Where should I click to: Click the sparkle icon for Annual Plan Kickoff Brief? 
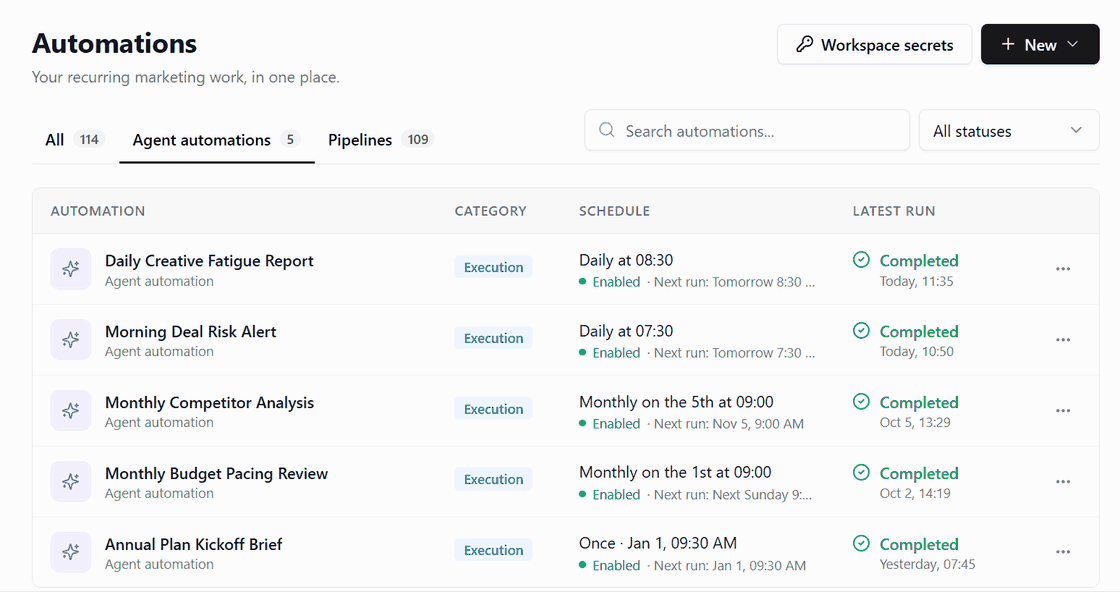71,552
